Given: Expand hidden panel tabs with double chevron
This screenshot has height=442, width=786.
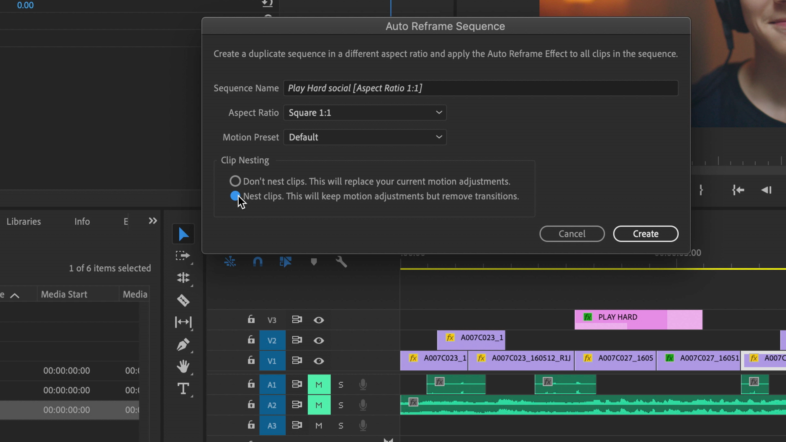Looking at the screenshot, I should [153, 221].
